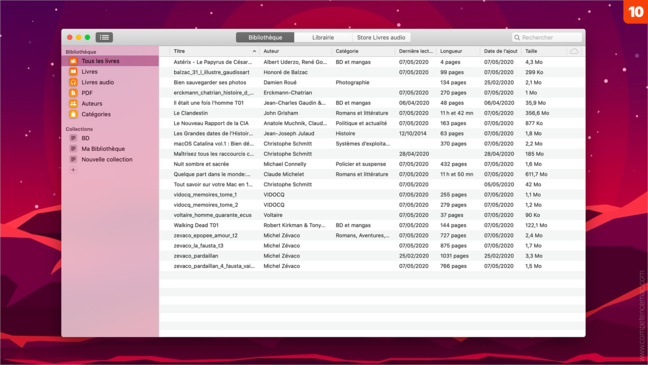Screen dimensions: 648x365
Task: Select the erckmann_chatrian_histoire row
Action: click(x=372, y=93)
